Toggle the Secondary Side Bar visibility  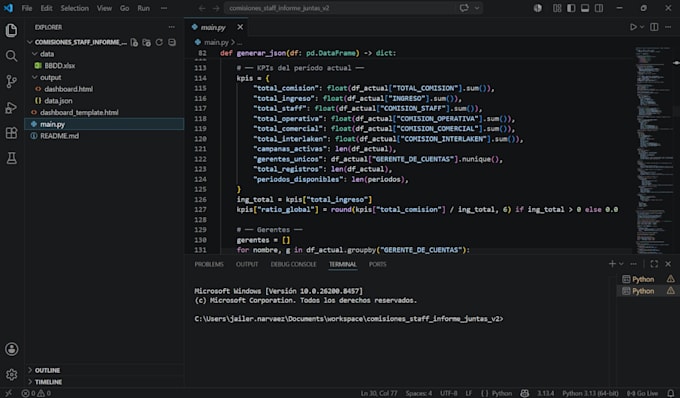point(598,8)
